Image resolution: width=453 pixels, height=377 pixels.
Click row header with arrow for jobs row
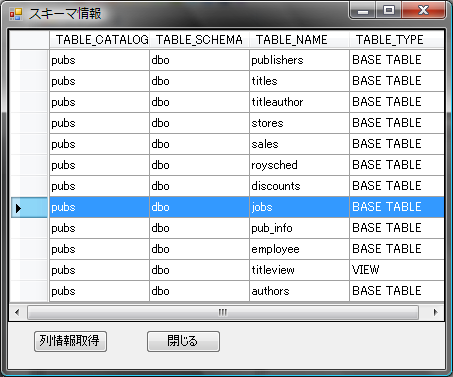(29, 207)
